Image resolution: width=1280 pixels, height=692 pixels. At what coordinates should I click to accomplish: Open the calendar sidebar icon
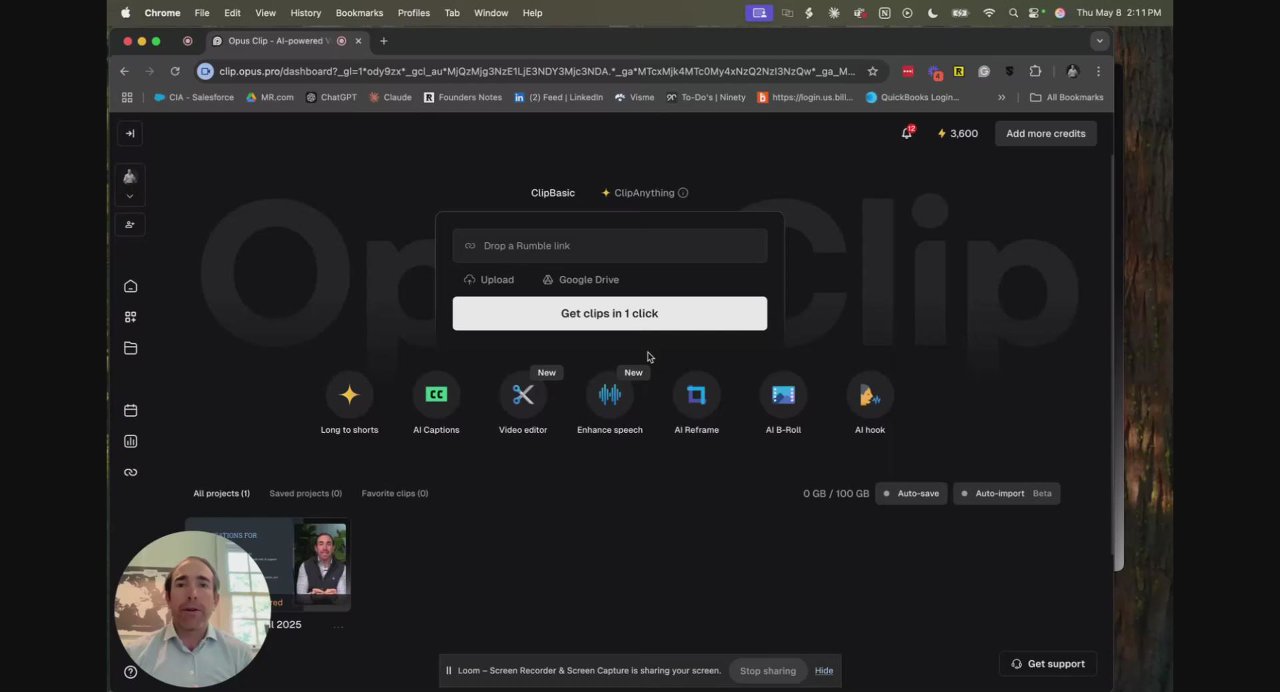click(130, 410)
